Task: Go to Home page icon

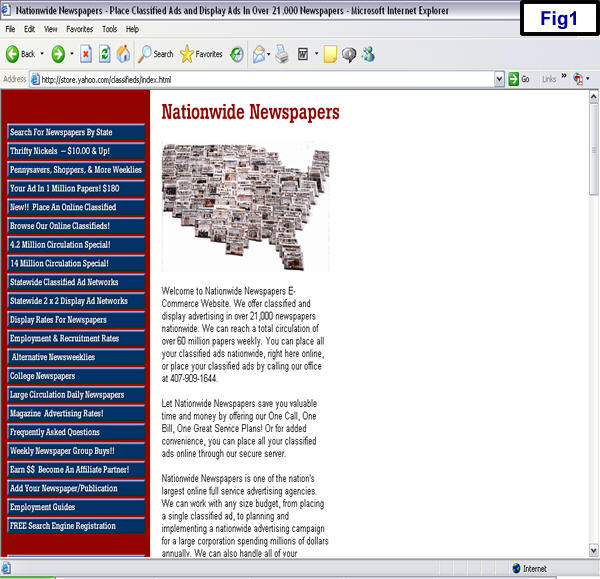Action: 123,54
